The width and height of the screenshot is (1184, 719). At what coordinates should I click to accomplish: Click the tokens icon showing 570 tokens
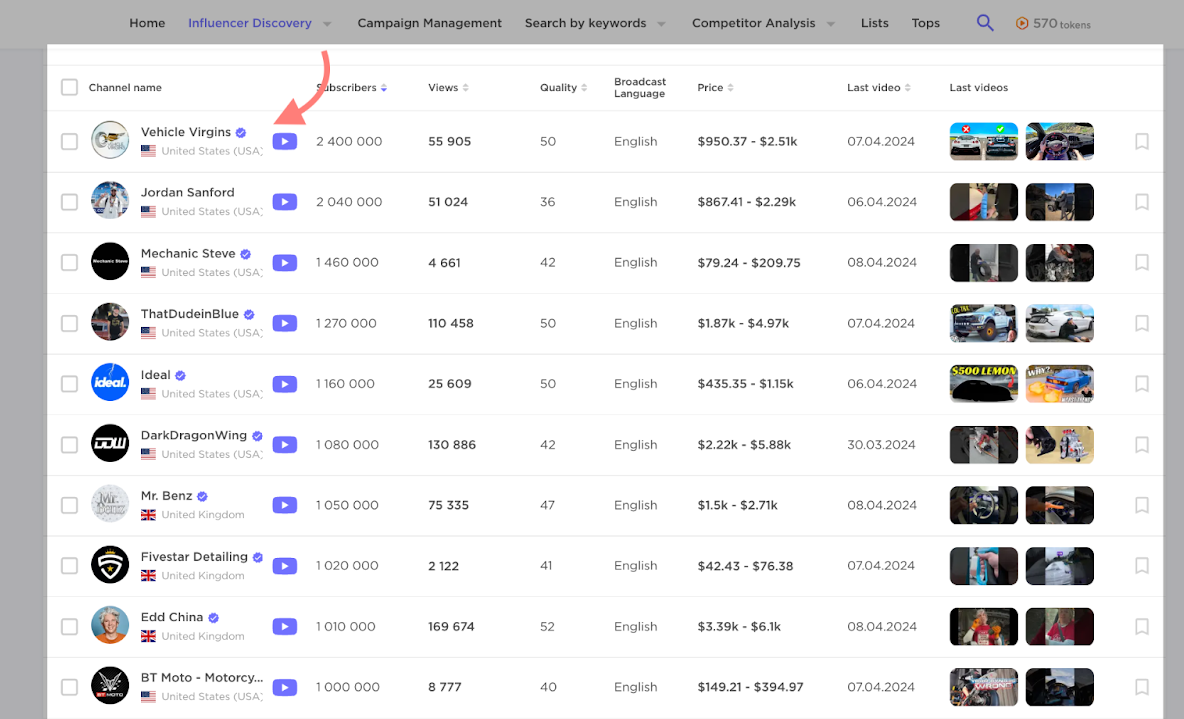pos(1021,24)
